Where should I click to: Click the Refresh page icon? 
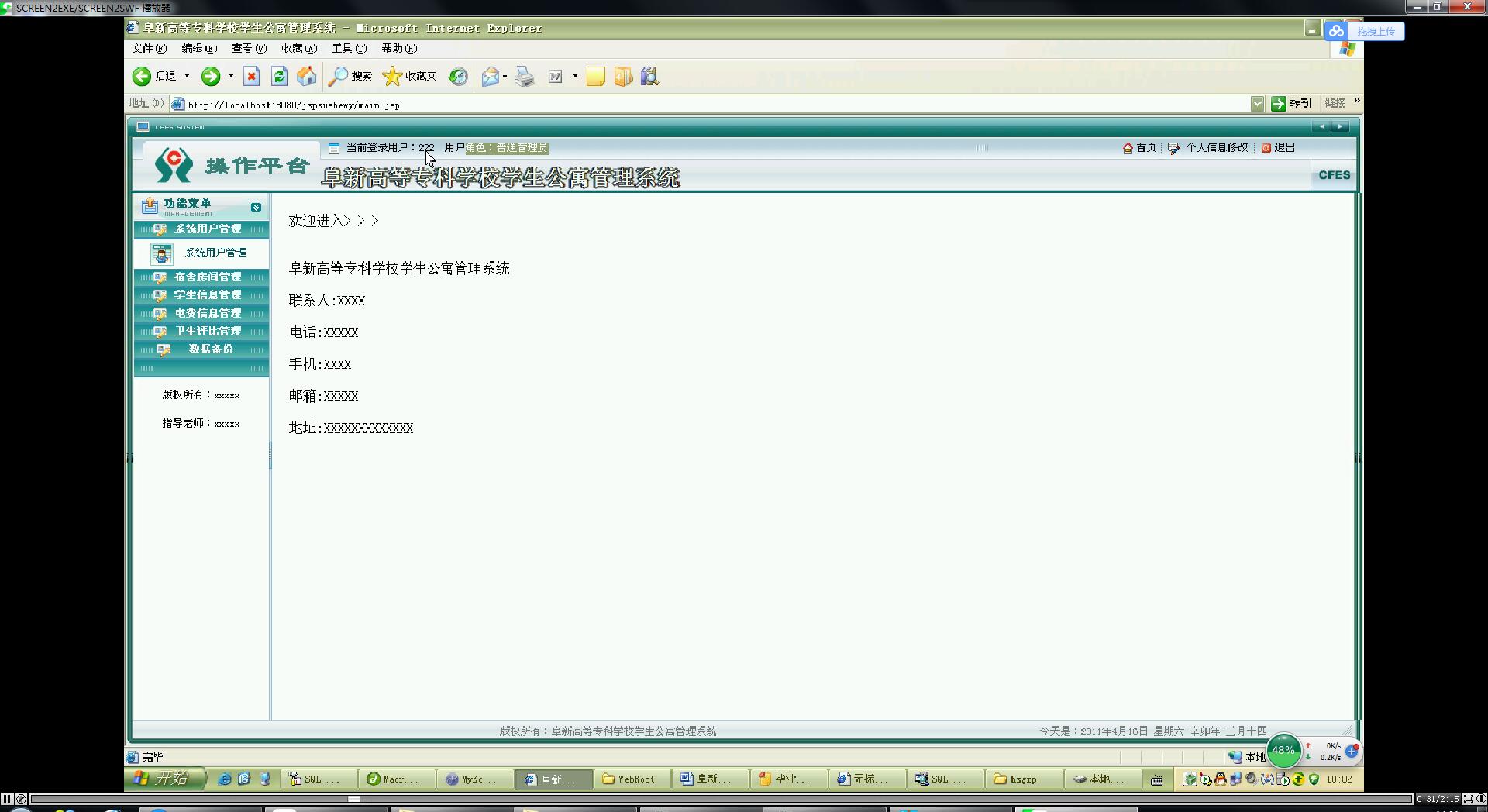point(279,76)
